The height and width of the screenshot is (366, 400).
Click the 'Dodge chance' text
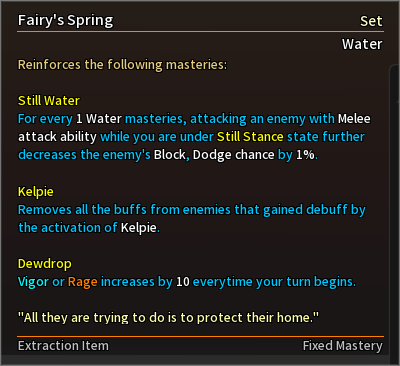pyautogui.click(x=233, y=155)
